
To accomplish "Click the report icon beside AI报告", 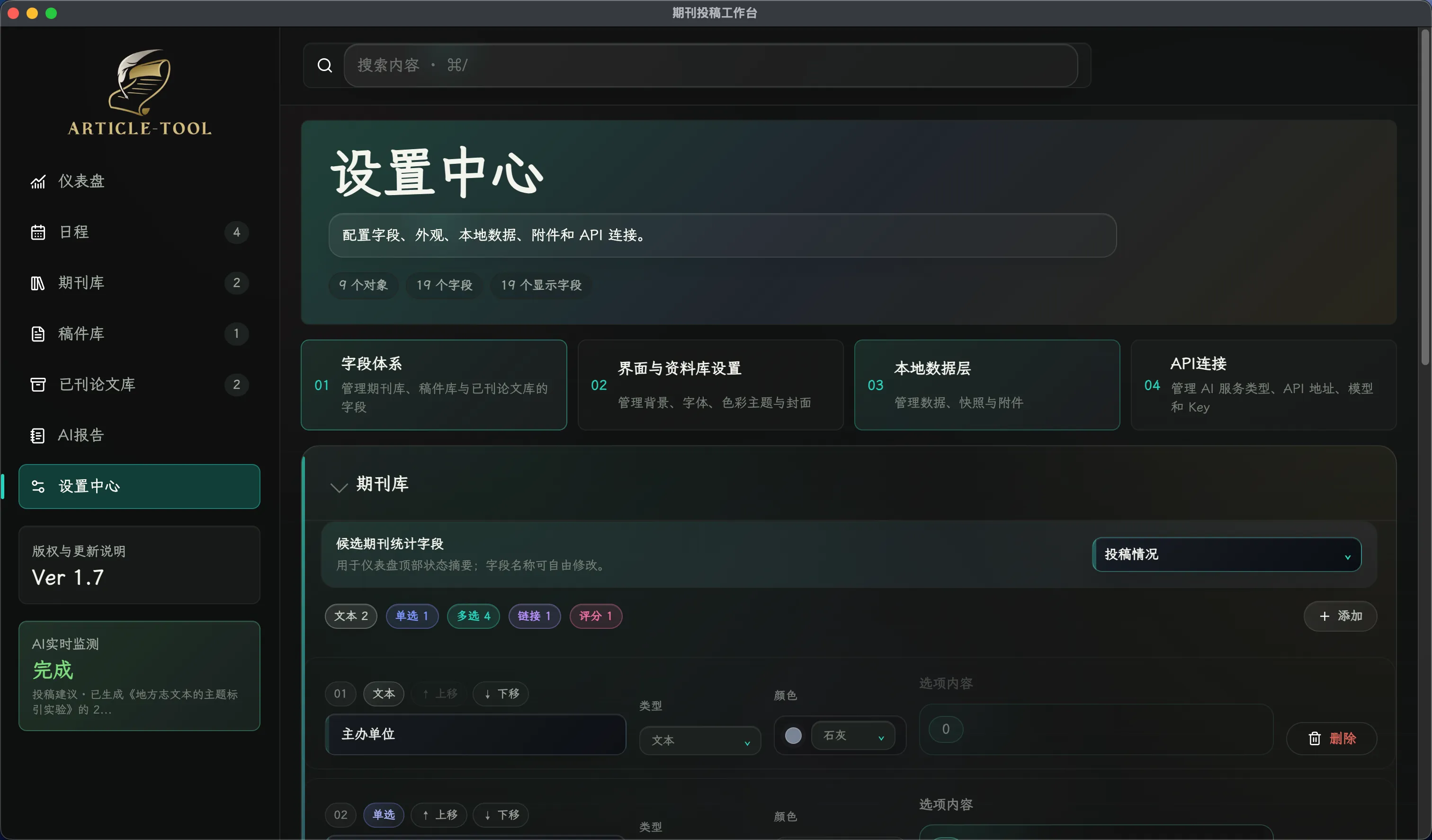I will (38, 435).
